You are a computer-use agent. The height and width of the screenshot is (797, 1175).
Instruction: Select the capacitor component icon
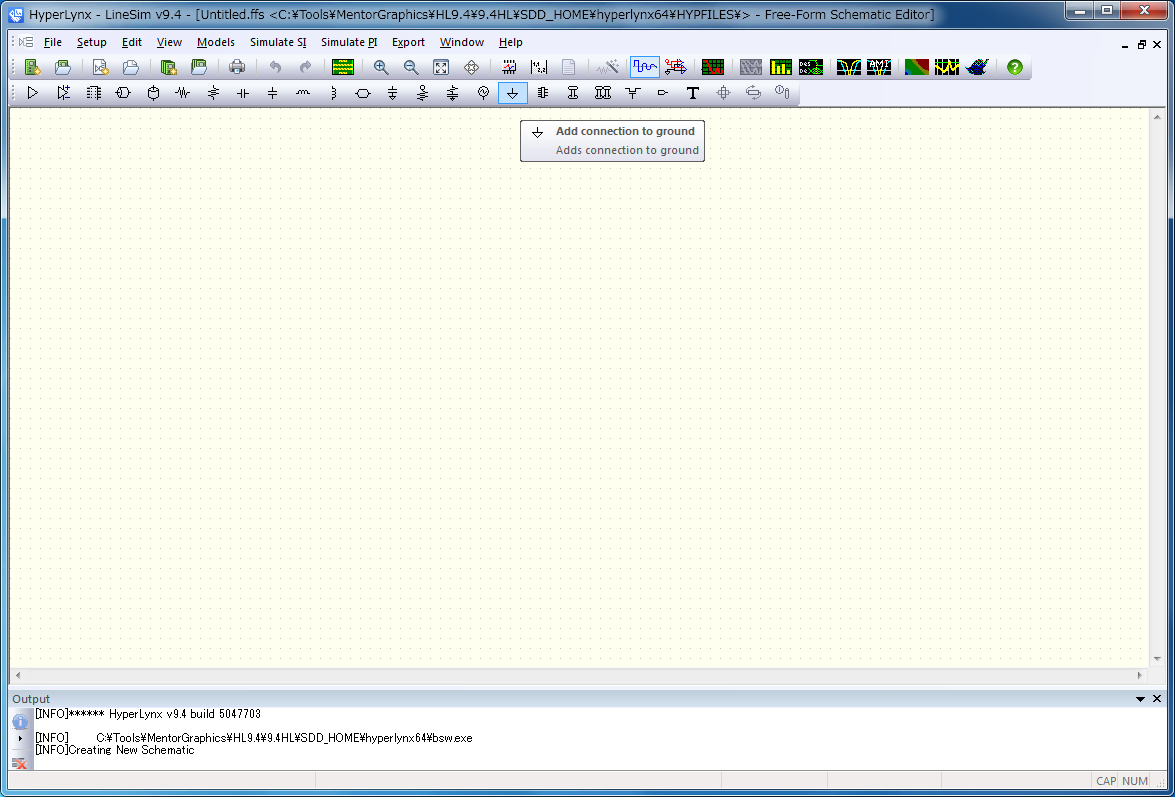point(242,93)
